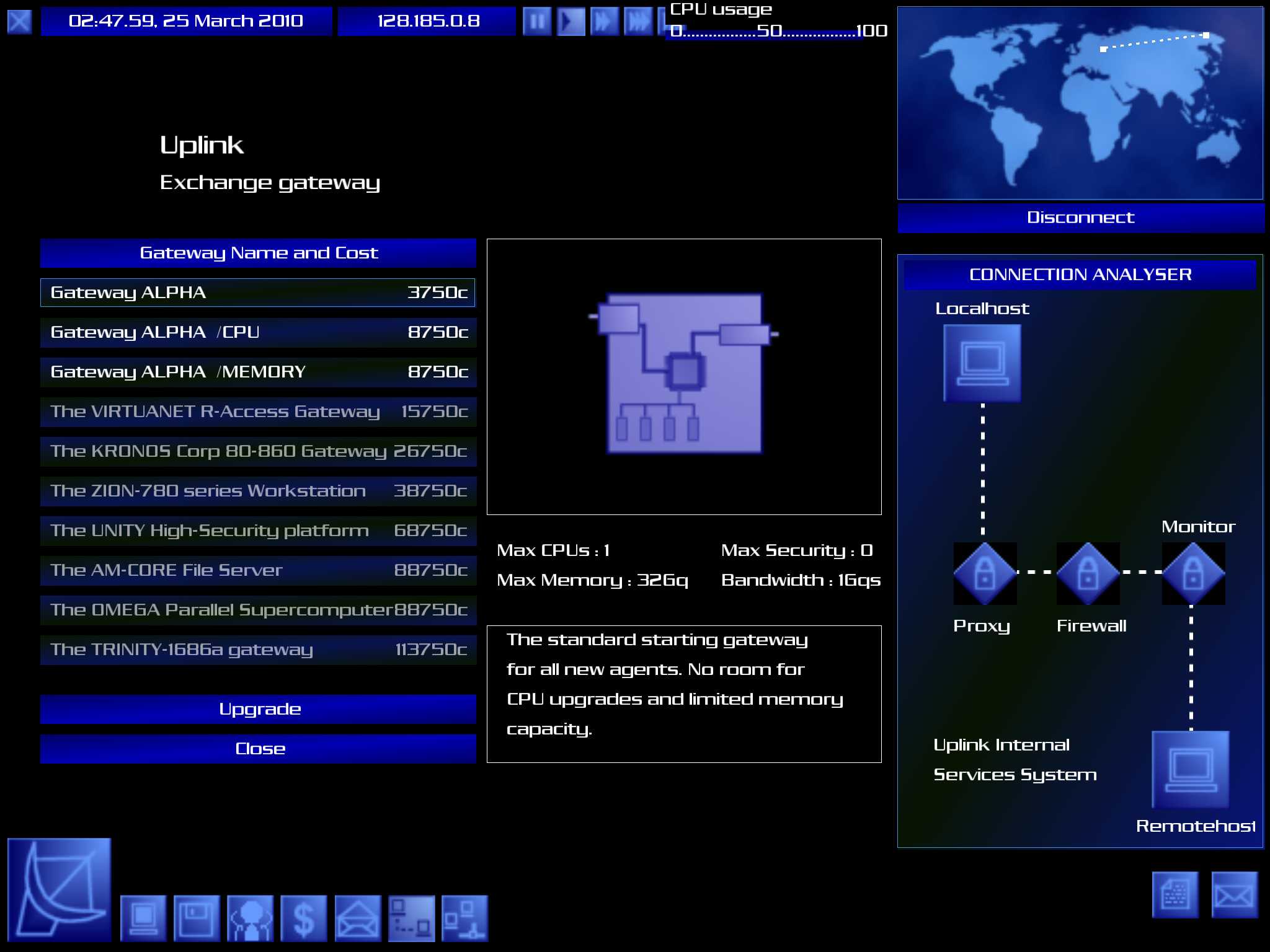The height and width of the screenshot is (952, 1270).
Task: Click the Remotehost computer icon
Action: tap(1191, 775)
